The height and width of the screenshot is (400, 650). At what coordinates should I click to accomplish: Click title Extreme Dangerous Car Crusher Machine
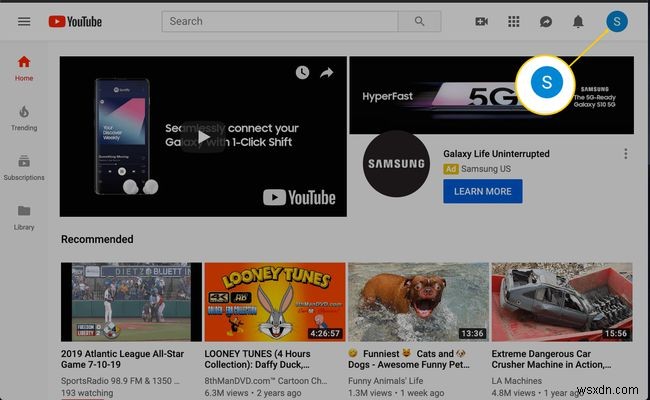[551, 359]
